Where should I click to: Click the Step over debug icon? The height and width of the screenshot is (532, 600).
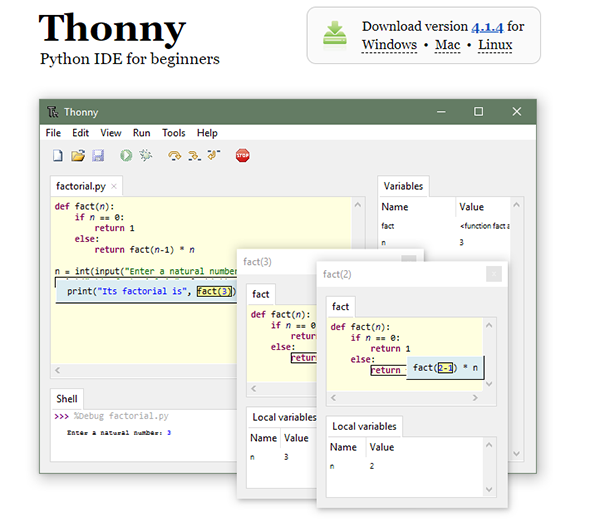coord(175,156)
